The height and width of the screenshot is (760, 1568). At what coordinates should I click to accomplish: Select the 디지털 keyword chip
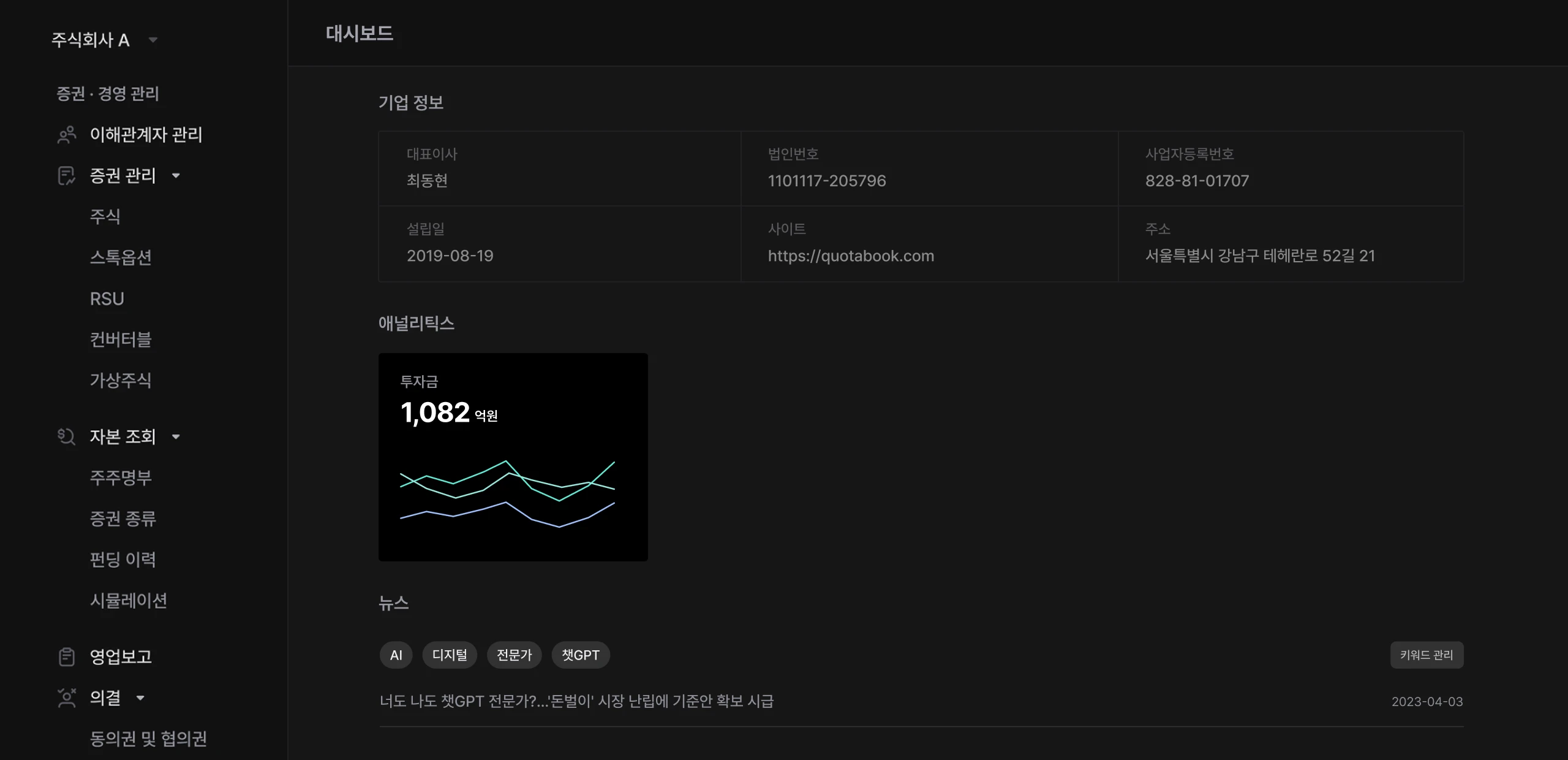pos(450,655)
